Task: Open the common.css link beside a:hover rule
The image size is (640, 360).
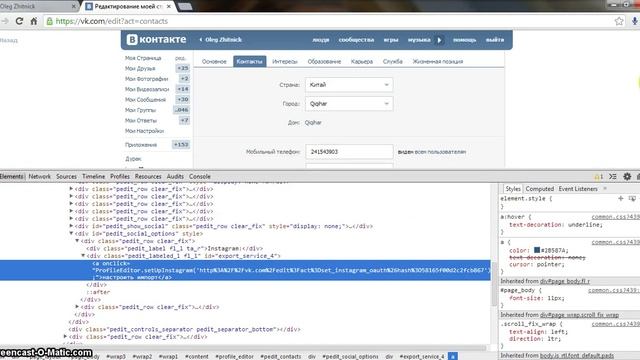Action: [x=616, y=217]
